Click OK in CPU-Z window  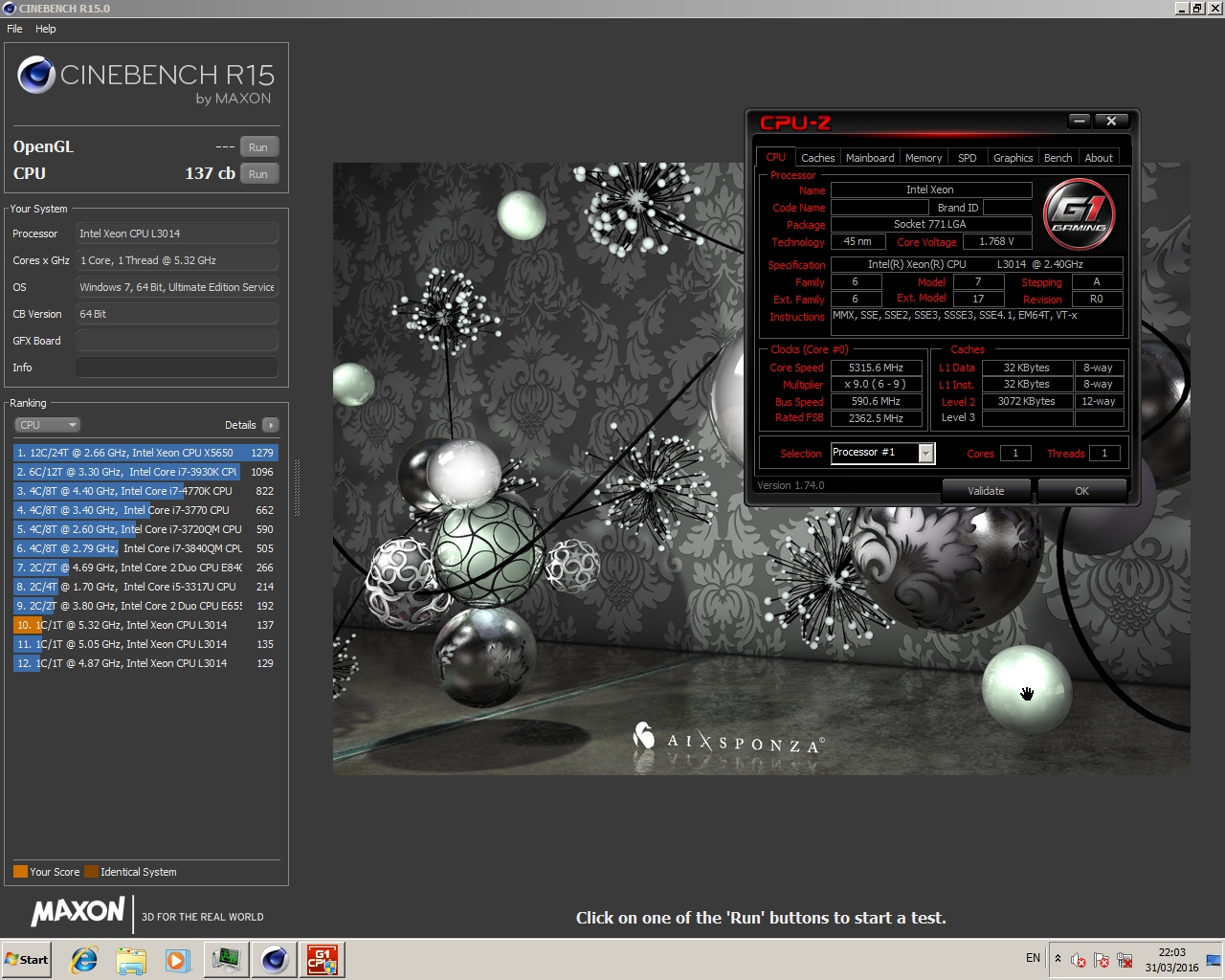click(1081, 491)
